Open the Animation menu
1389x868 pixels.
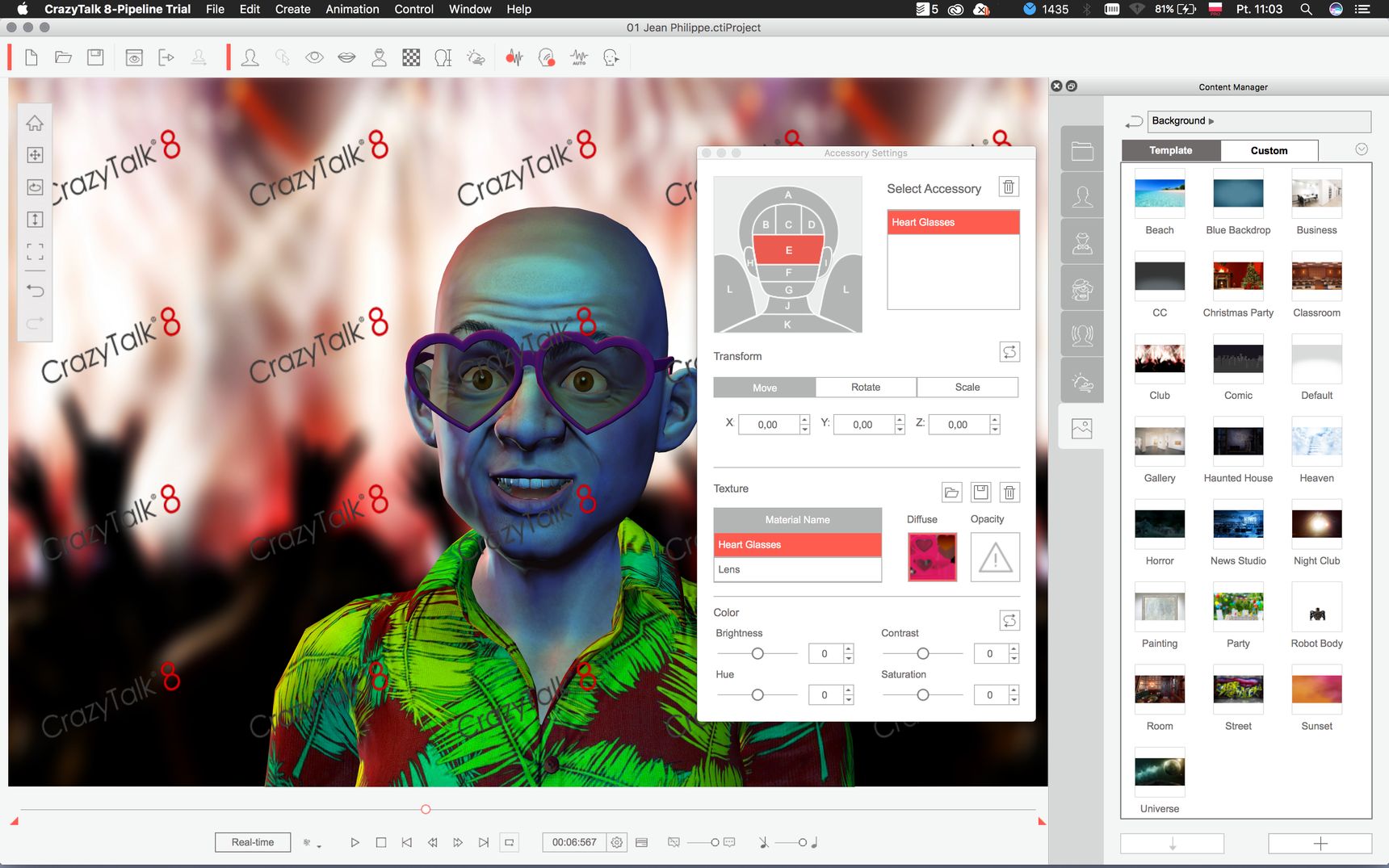tap(352, 9)
